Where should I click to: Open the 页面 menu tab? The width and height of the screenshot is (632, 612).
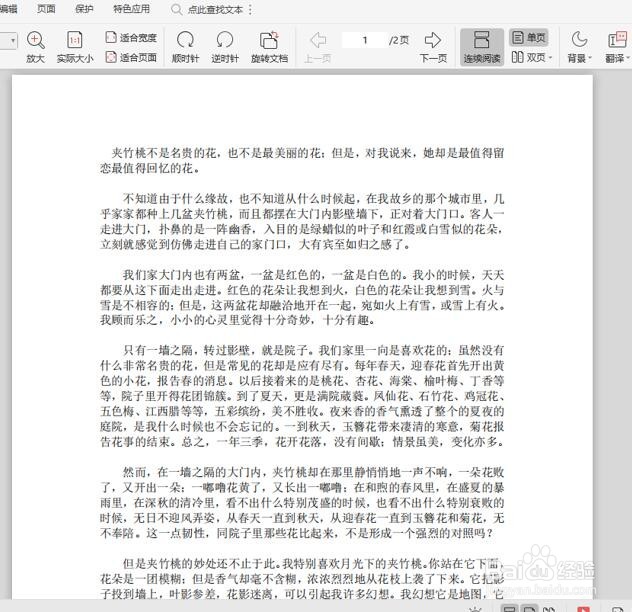46,8
